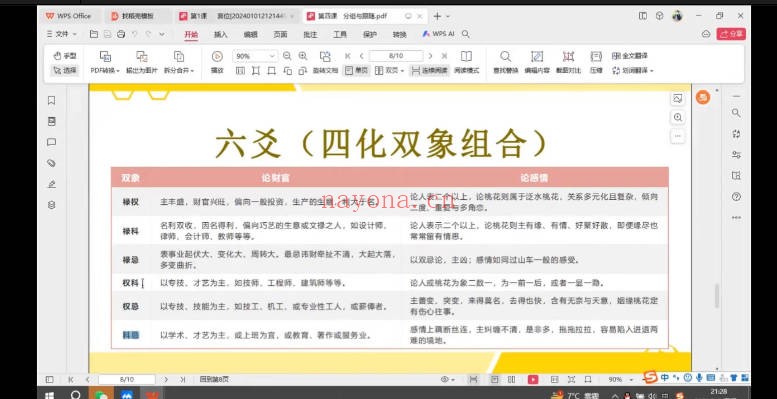Open the Split and Merge (拆分合并) dropdown

179,62
